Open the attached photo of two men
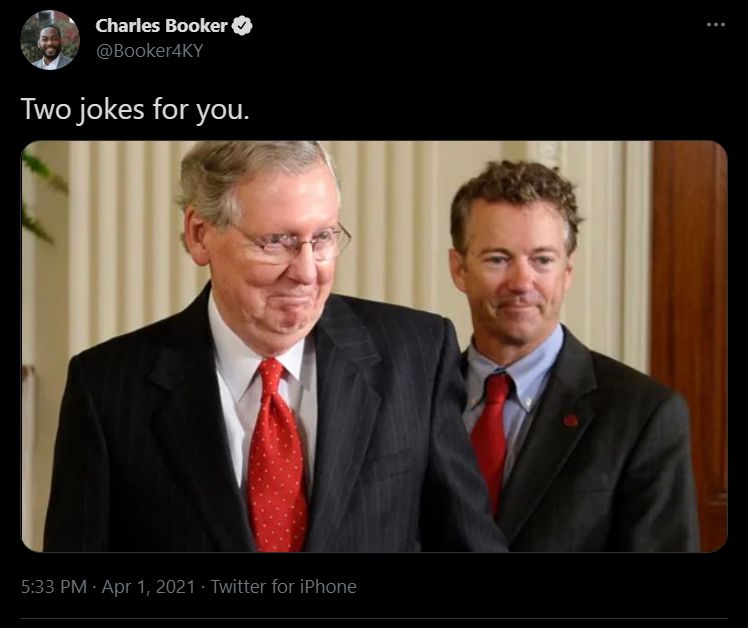The width and height of the screenshot is (748, 628). [374, 346]
